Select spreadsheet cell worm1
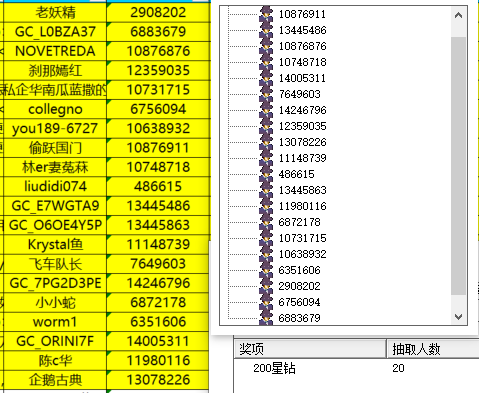The width and height of the screenshot is (479, 393). [55, 322]
